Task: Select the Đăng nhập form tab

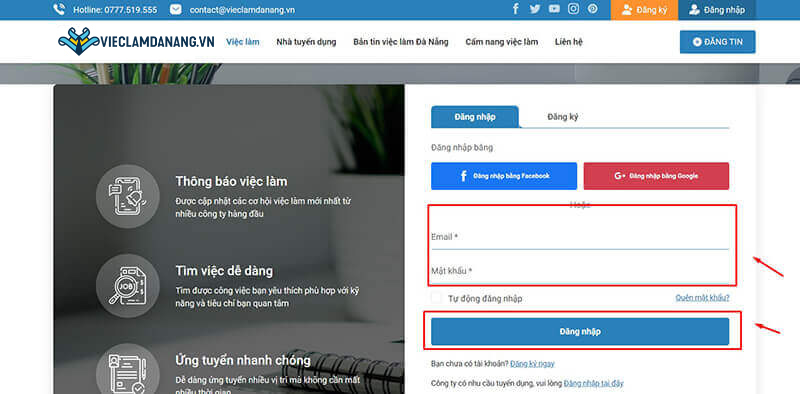Action: [475, 116]
